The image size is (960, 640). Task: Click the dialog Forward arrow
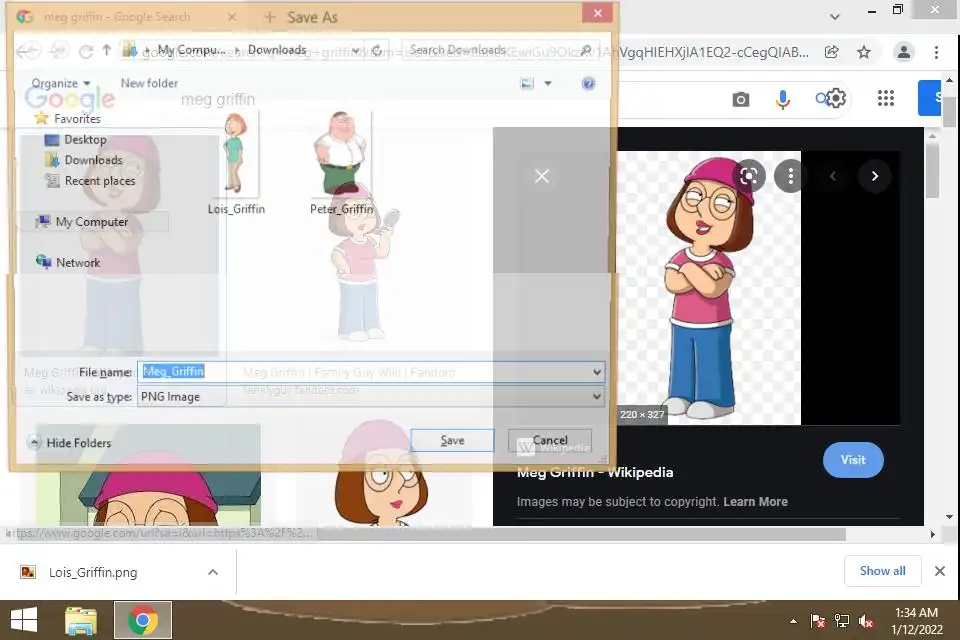point(59,51)
